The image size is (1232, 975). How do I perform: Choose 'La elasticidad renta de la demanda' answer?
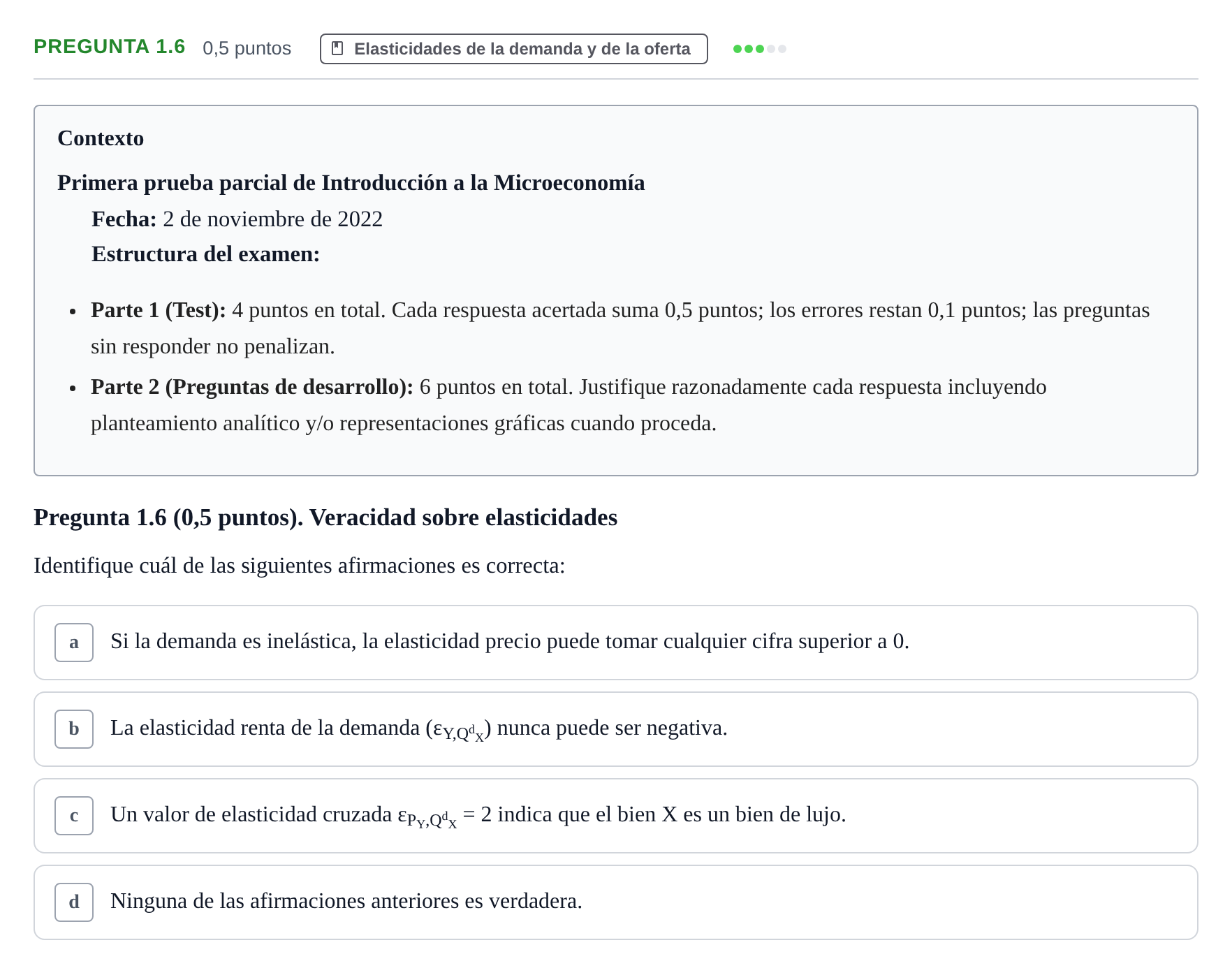tap(419, 728)
